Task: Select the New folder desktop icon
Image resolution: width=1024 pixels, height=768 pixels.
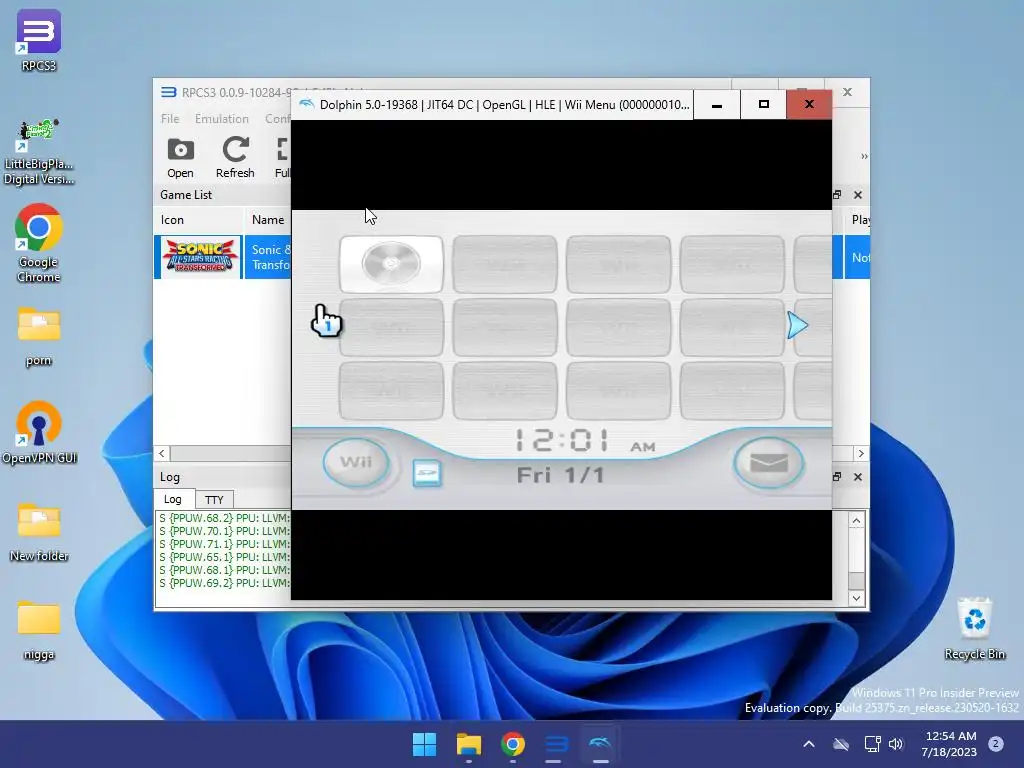Action: point(39,532)
